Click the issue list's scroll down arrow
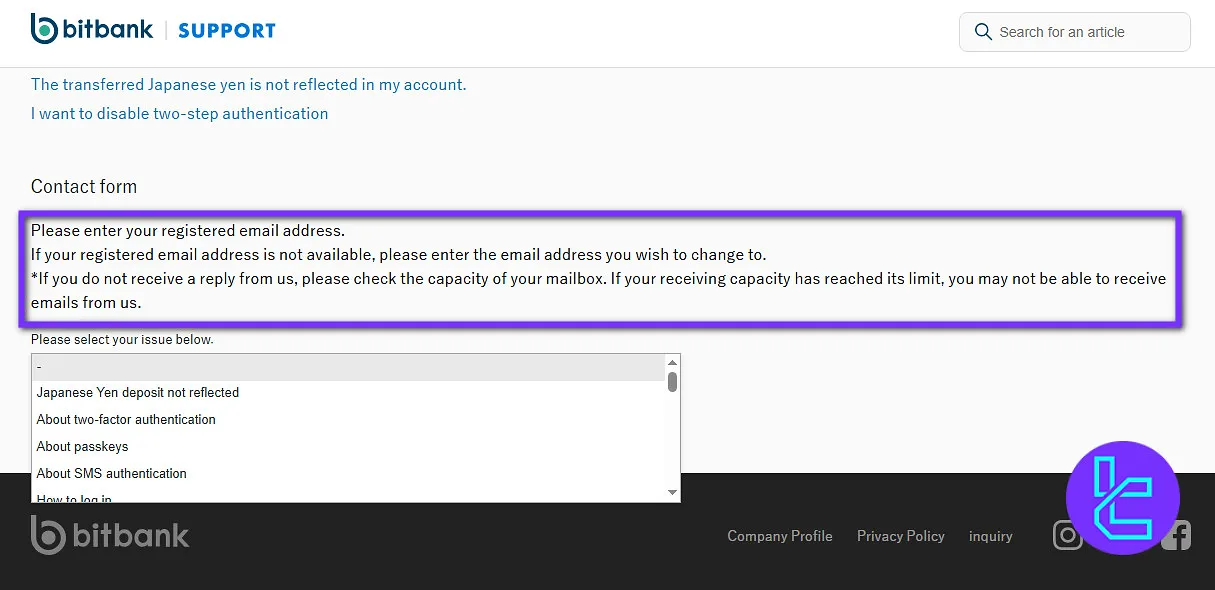The width and height of the screenshot is (1215, 590). [x=673, y=493]
